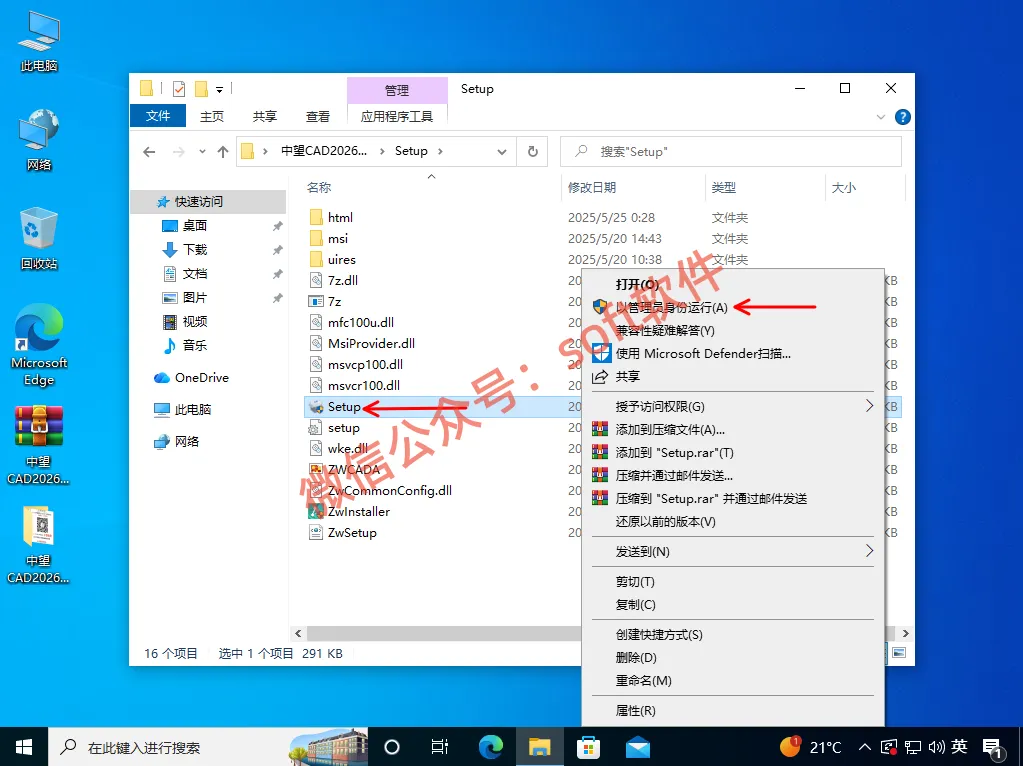The image size is (1023, 766).
Task: Choose 打开(O) in context menu
Action: pyautogui.click(x=637, y=284)
